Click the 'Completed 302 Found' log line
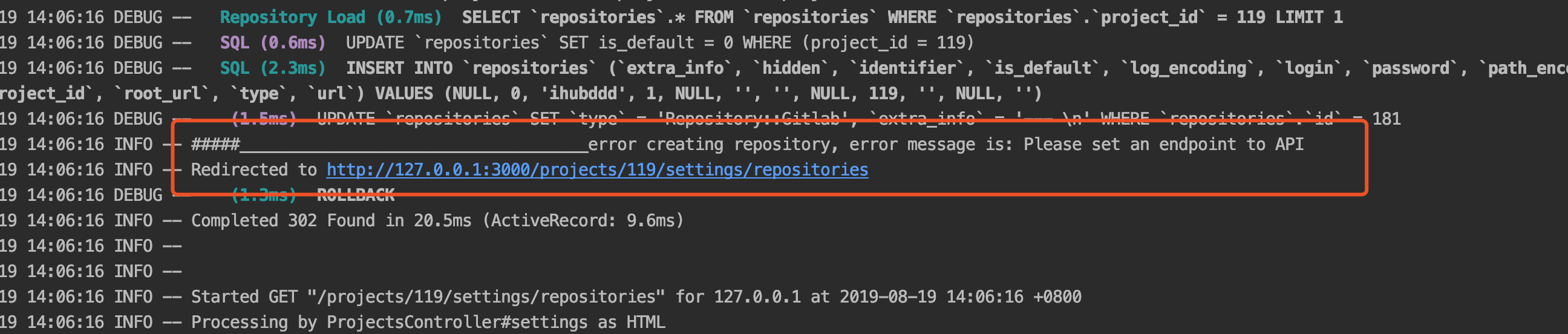This screenshot has height=334, width=1568. [x=437, y=220]
